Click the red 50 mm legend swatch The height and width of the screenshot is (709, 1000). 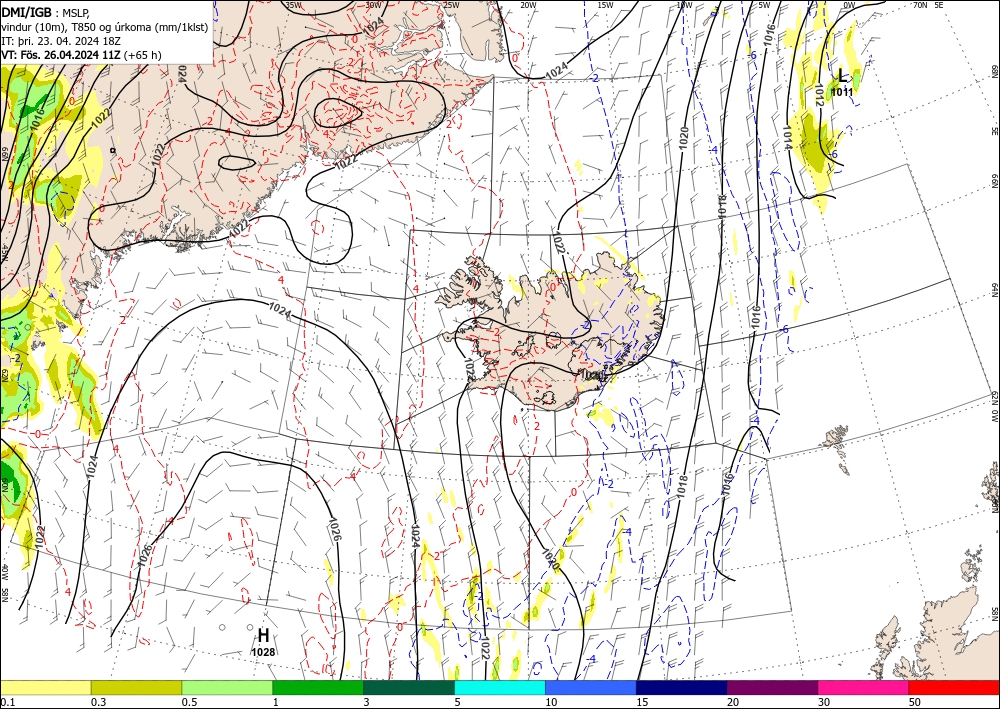click(954, 687)
